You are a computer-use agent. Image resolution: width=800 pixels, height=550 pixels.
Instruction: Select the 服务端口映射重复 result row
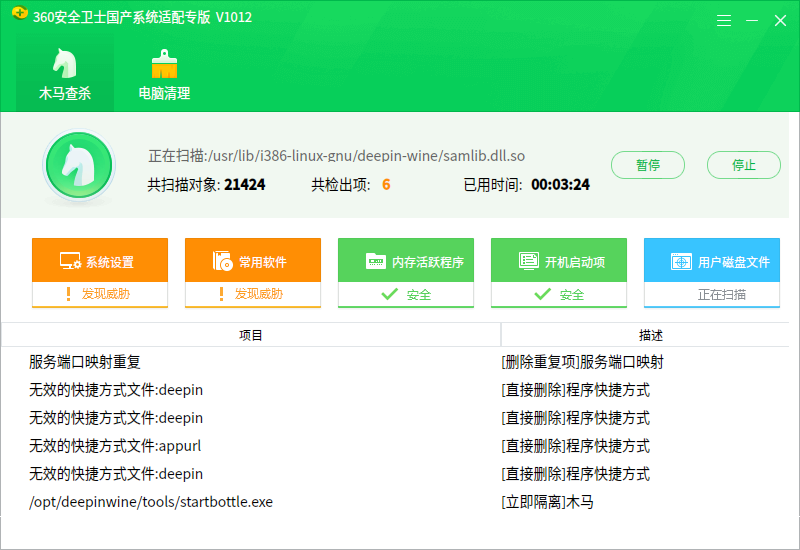(395, 362)
